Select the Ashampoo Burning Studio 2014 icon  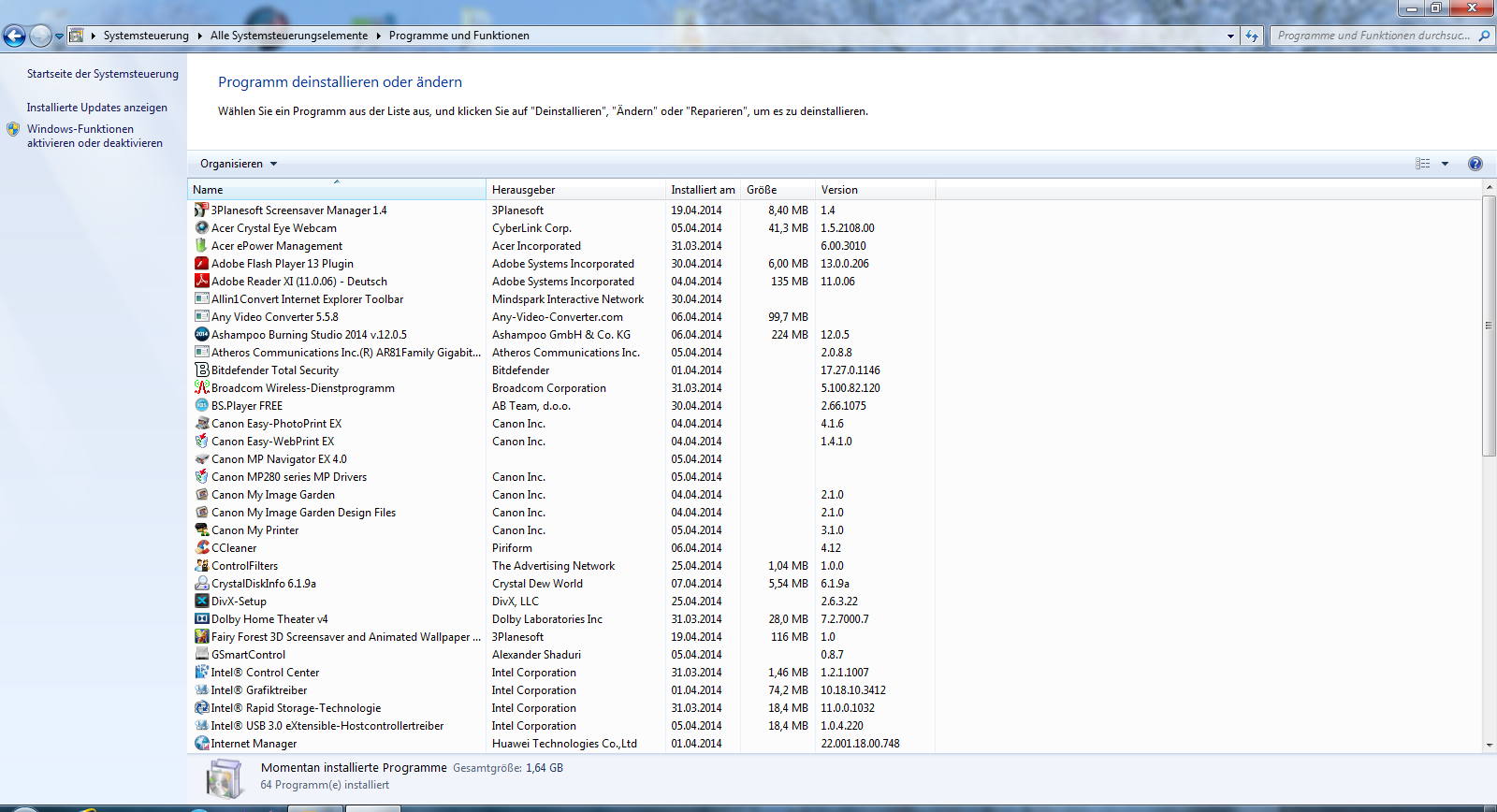coord(201,335)
